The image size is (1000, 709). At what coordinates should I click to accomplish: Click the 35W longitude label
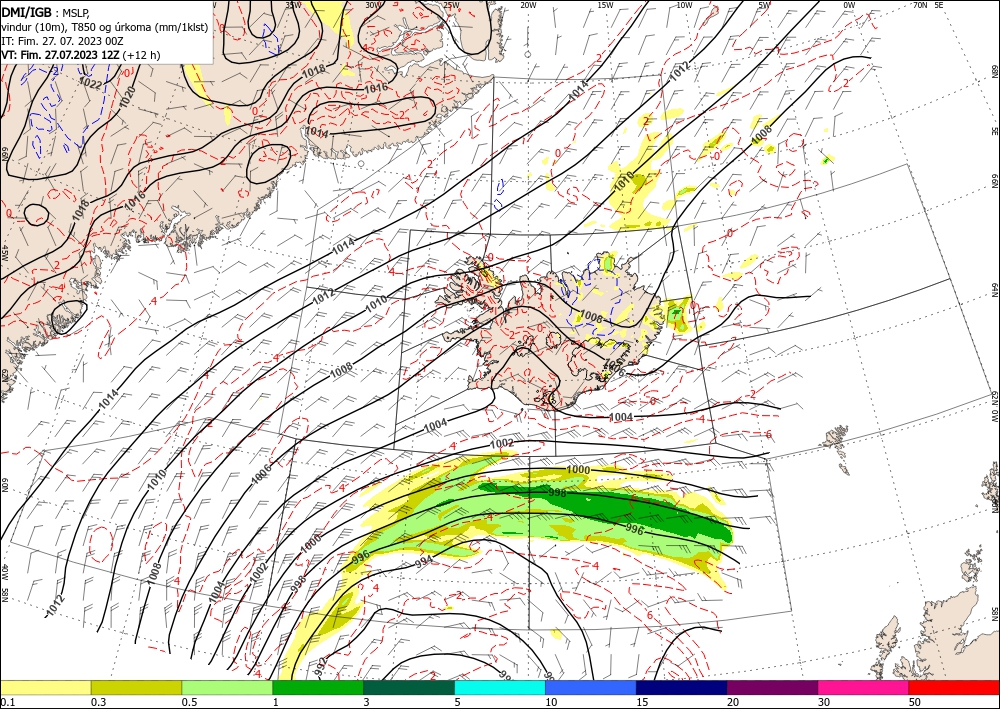click(x=293, y=4)
